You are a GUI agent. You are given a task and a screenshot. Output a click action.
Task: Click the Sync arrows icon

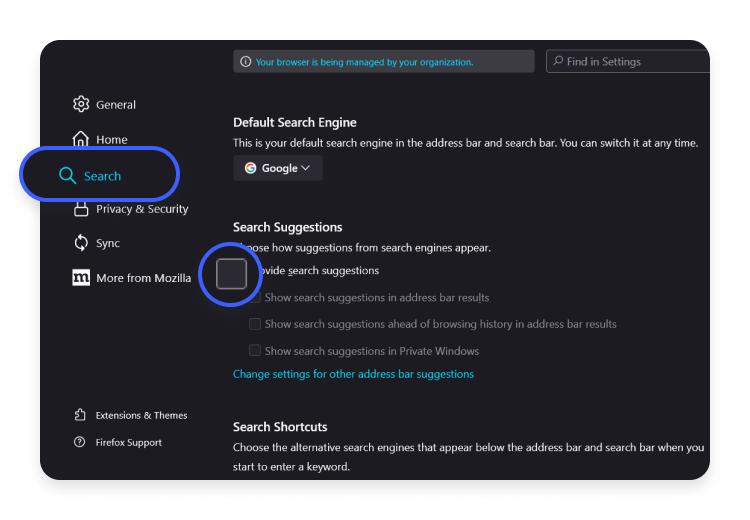pyautogui.click(x=81, y=243)
